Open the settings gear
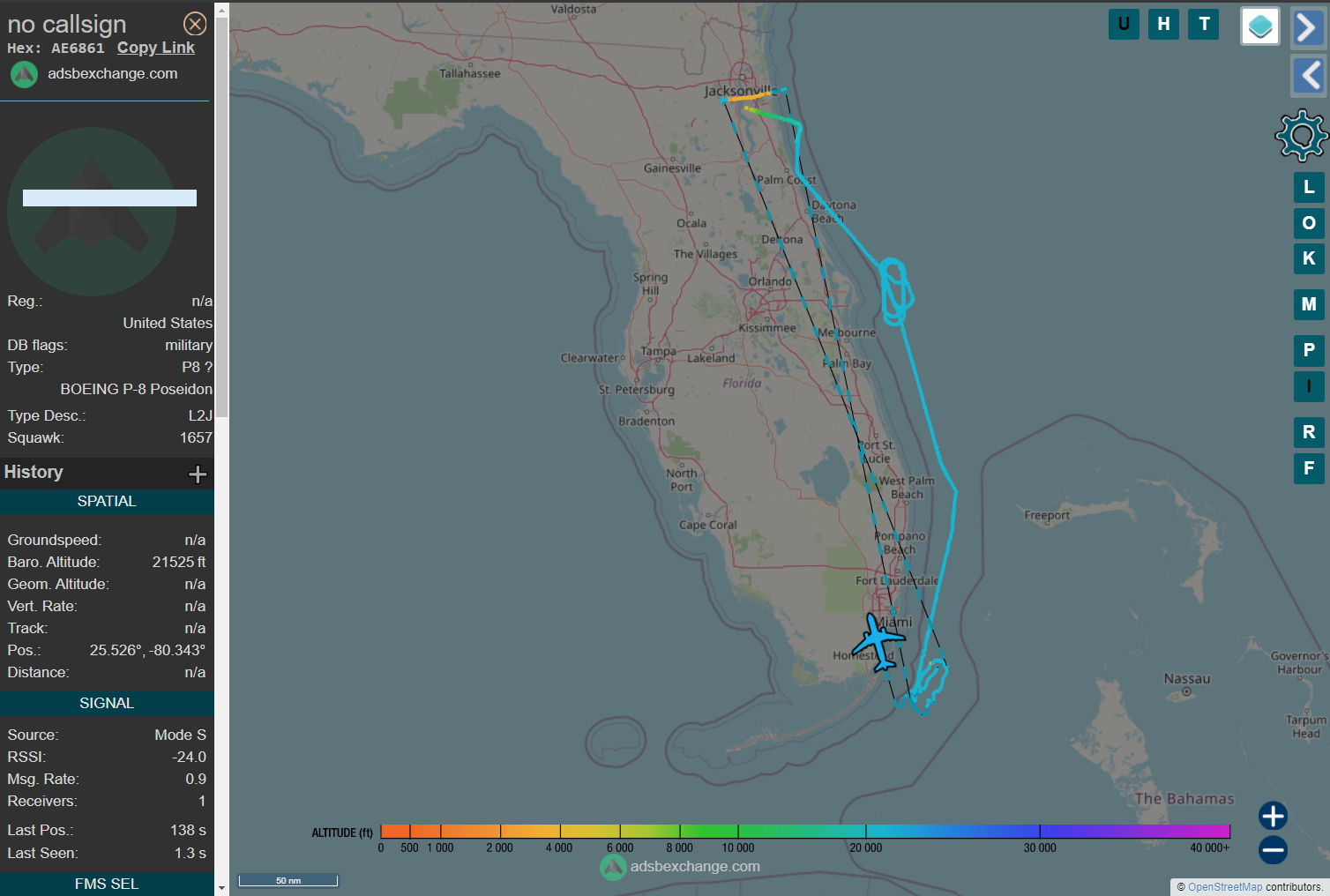 1302,135
